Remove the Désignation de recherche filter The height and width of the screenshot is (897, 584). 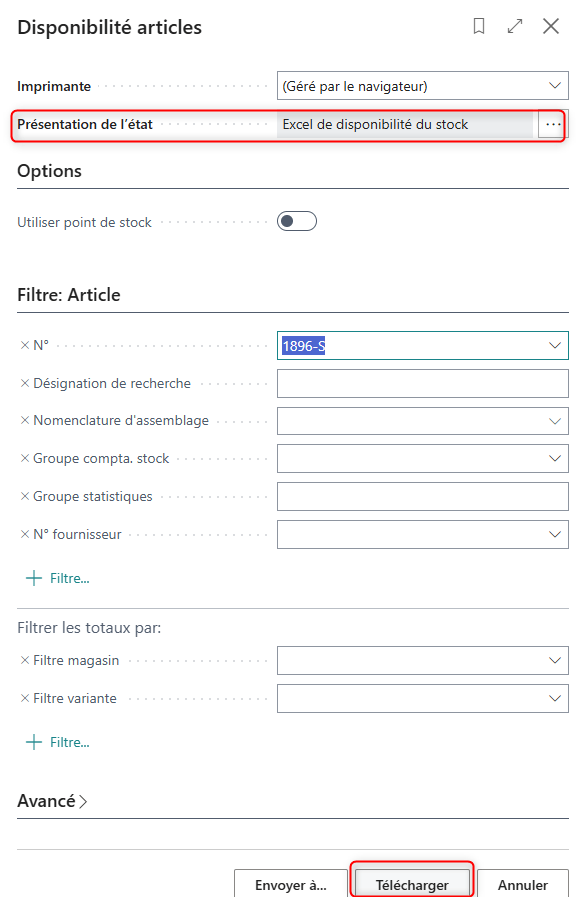pyautogui.click(x=25, y=383)
